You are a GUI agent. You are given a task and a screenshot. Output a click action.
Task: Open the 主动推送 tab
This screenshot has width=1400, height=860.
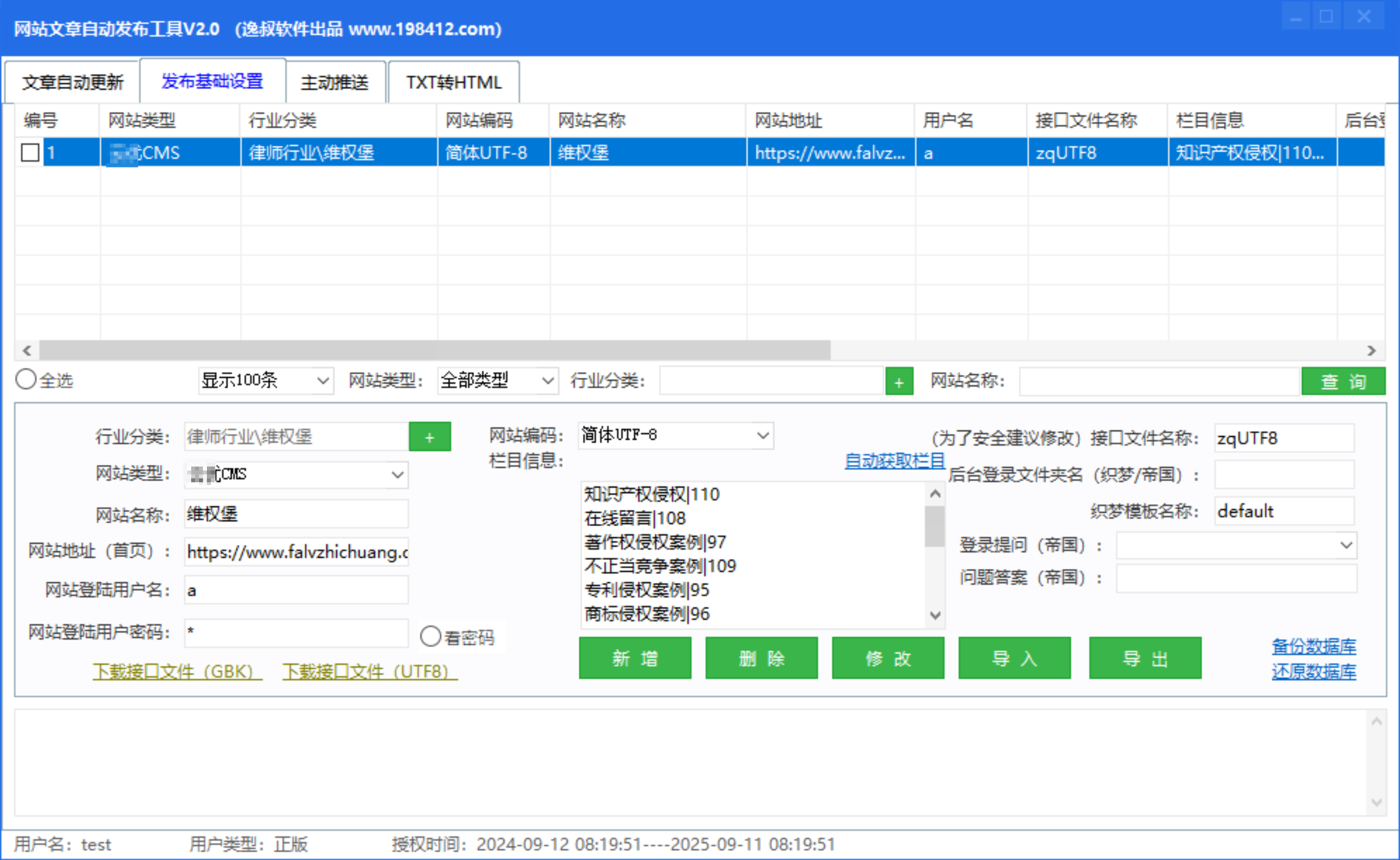335,83
